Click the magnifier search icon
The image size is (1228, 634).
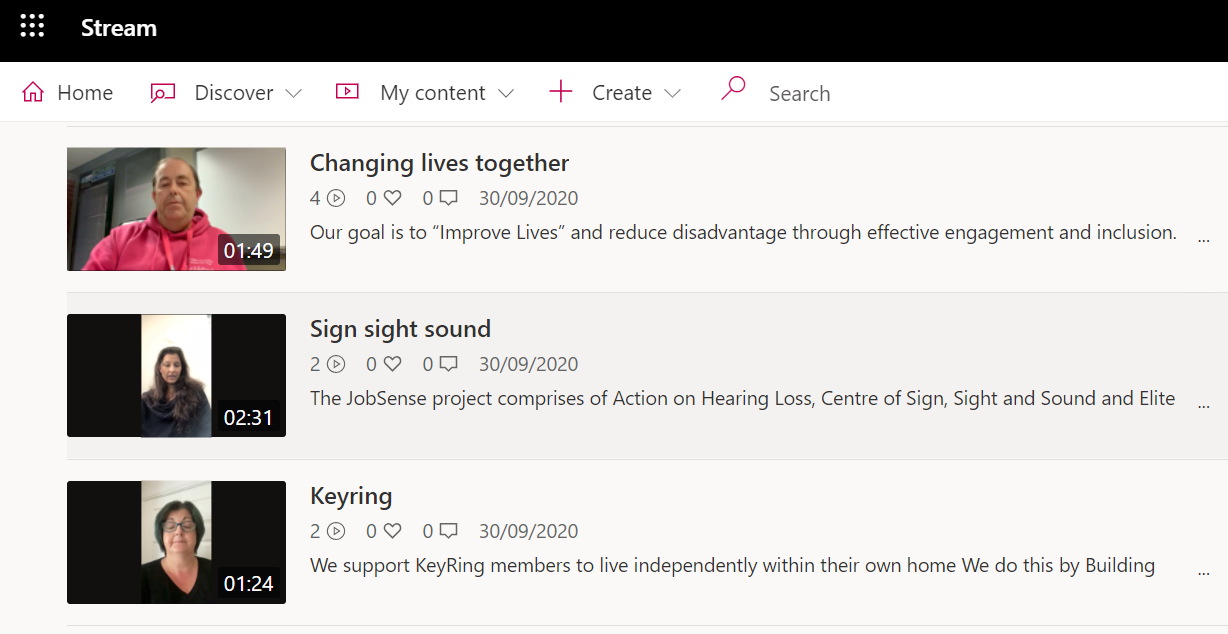[734, 90]
